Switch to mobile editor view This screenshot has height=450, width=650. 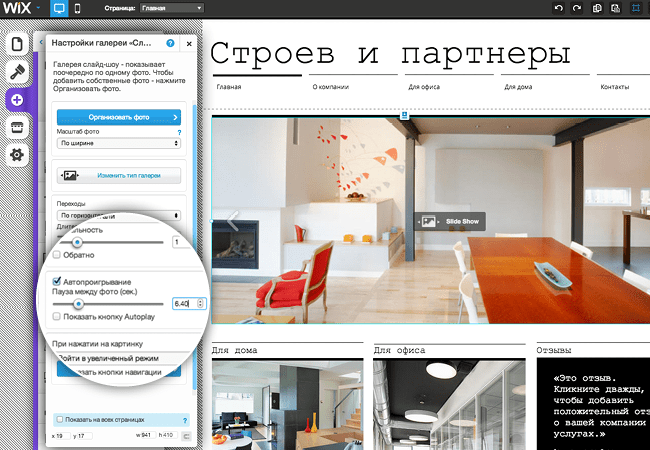click(77, 8)
